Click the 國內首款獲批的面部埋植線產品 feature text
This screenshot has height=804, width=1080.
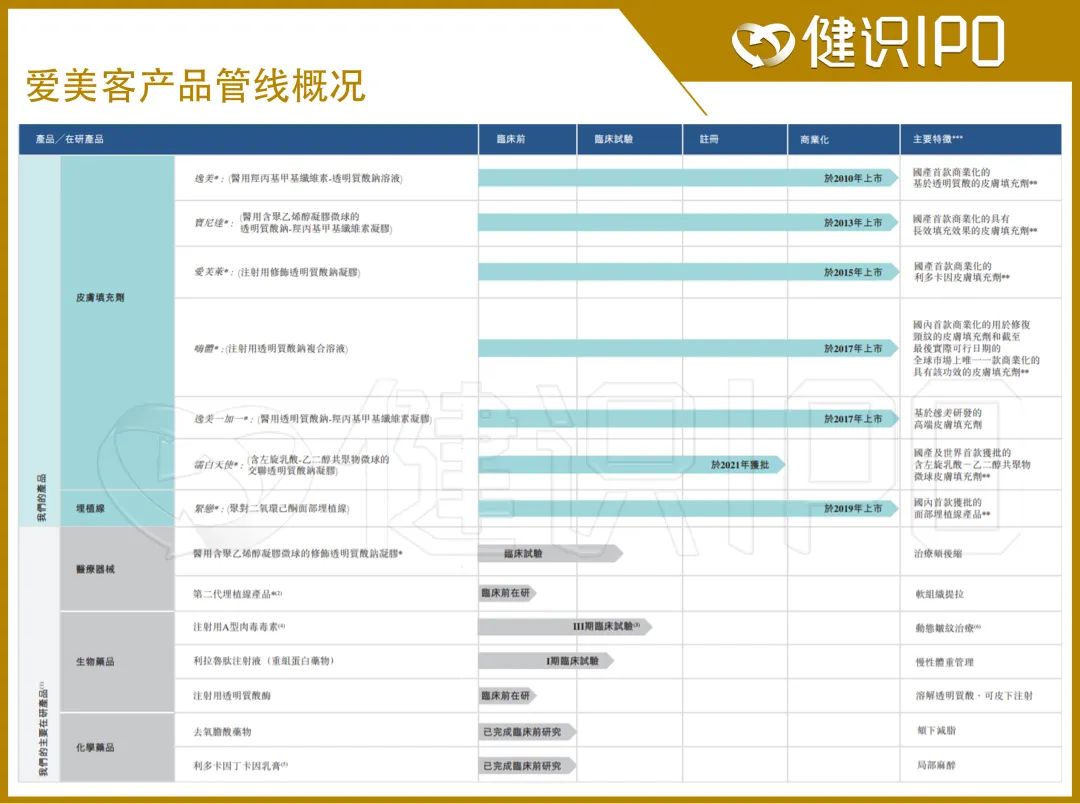point(952,508)
